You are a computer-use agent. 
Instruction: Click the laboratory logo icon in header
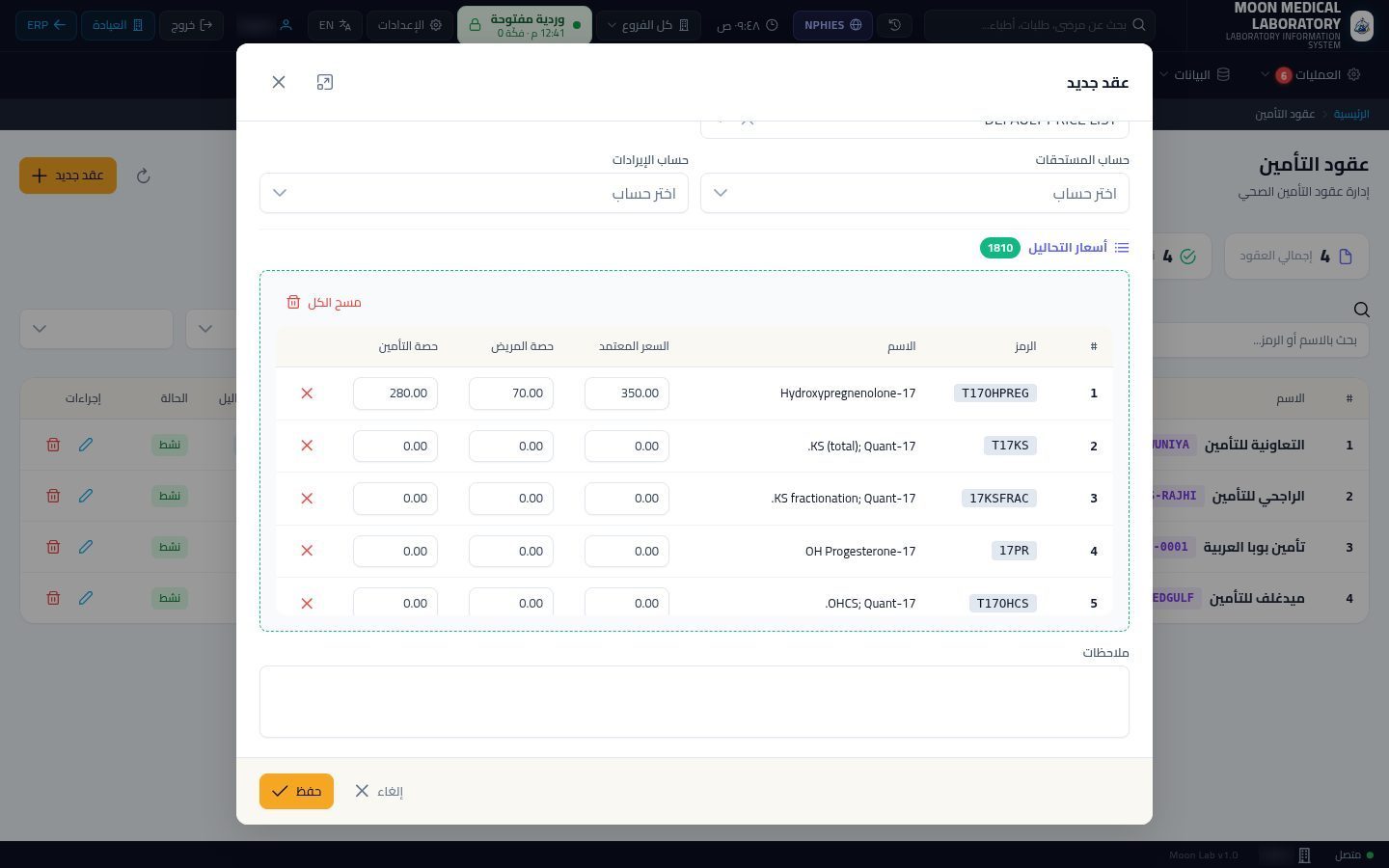[x=1361, y=25]
